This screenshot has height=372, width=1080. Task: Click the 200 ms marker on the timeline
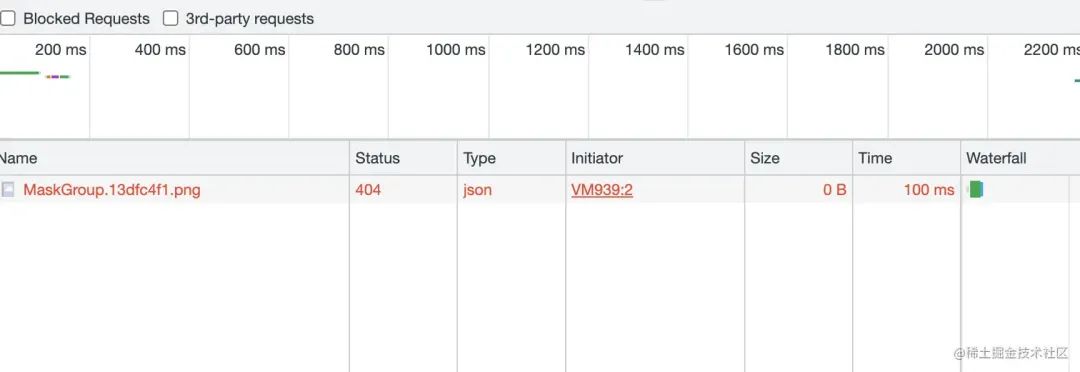coord(61,50)
